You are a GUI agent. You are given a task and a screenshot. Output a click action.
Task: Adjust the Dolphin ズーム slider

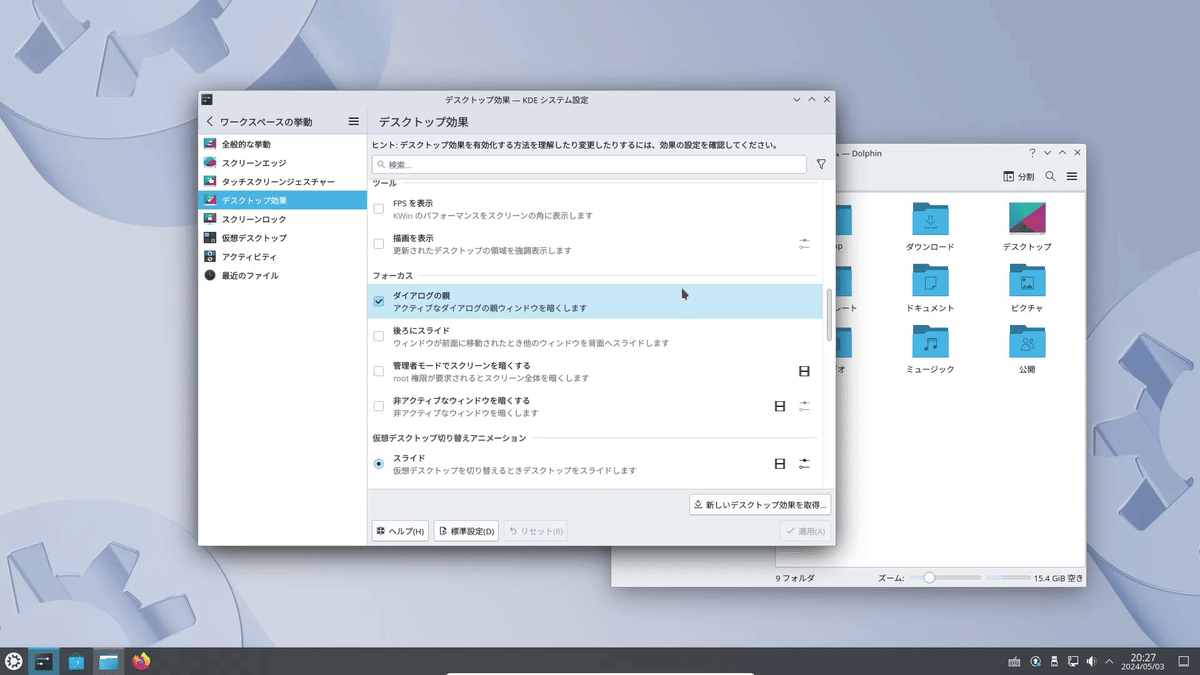click(946, 578)
